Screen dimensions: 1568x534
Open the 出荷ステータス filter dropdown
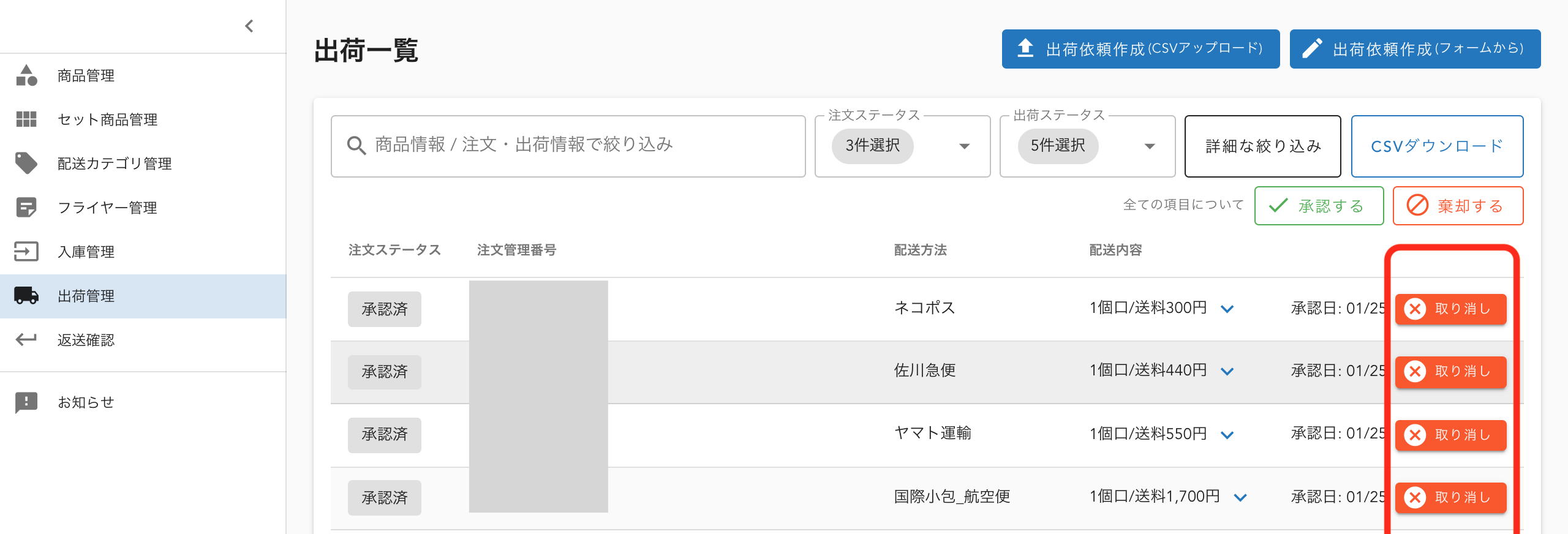(1149, 146)
